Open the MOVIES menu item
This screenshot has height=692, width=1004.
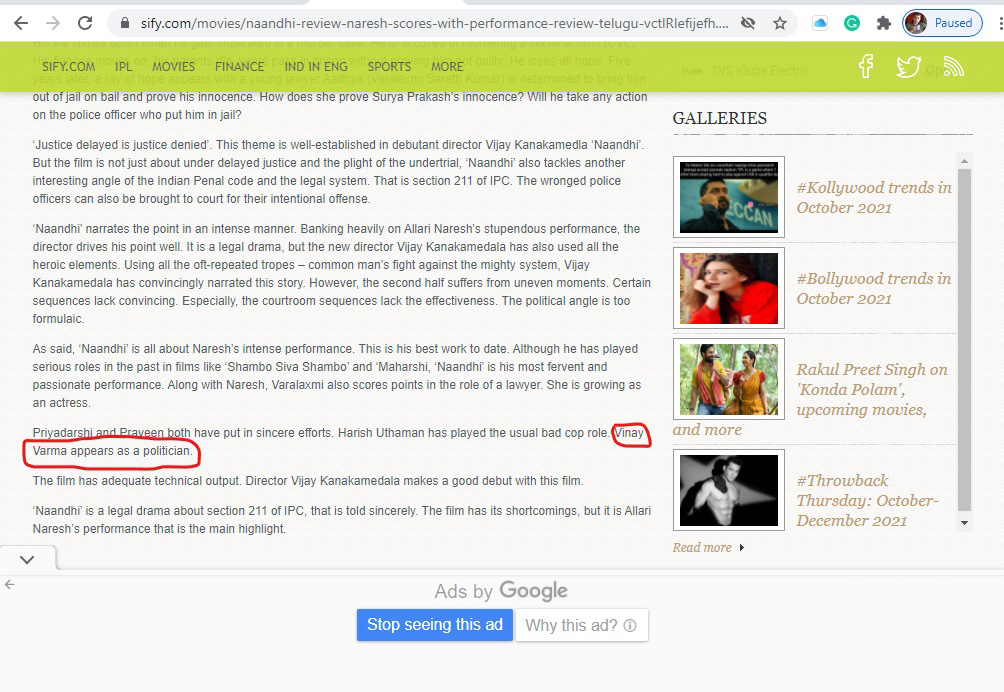(x=173, y=67)
